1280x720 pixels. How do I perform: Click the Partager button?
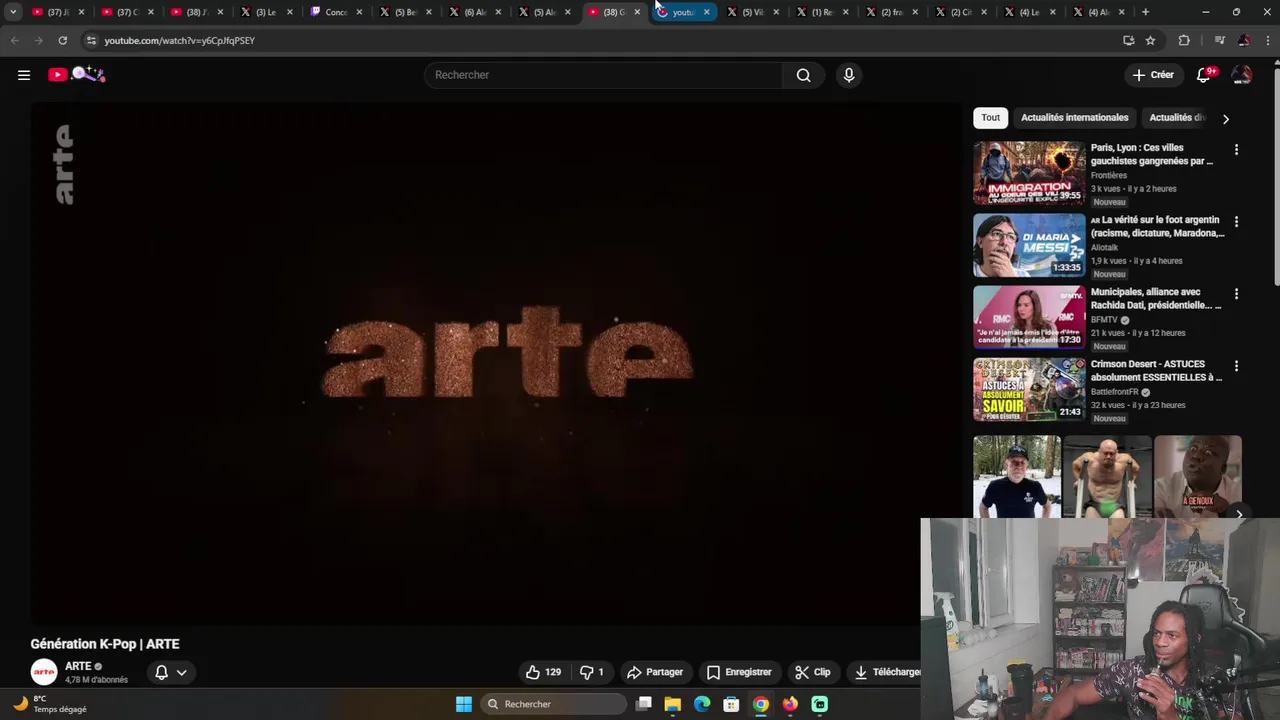(655, 672)
